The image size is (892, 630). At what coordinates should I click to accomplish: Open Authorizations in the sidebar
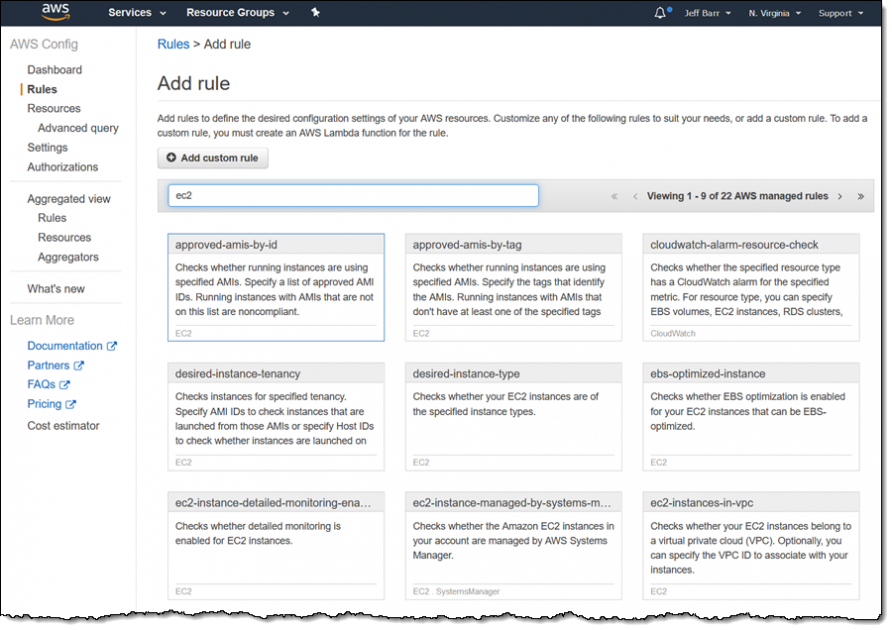[x=63, y=167]
